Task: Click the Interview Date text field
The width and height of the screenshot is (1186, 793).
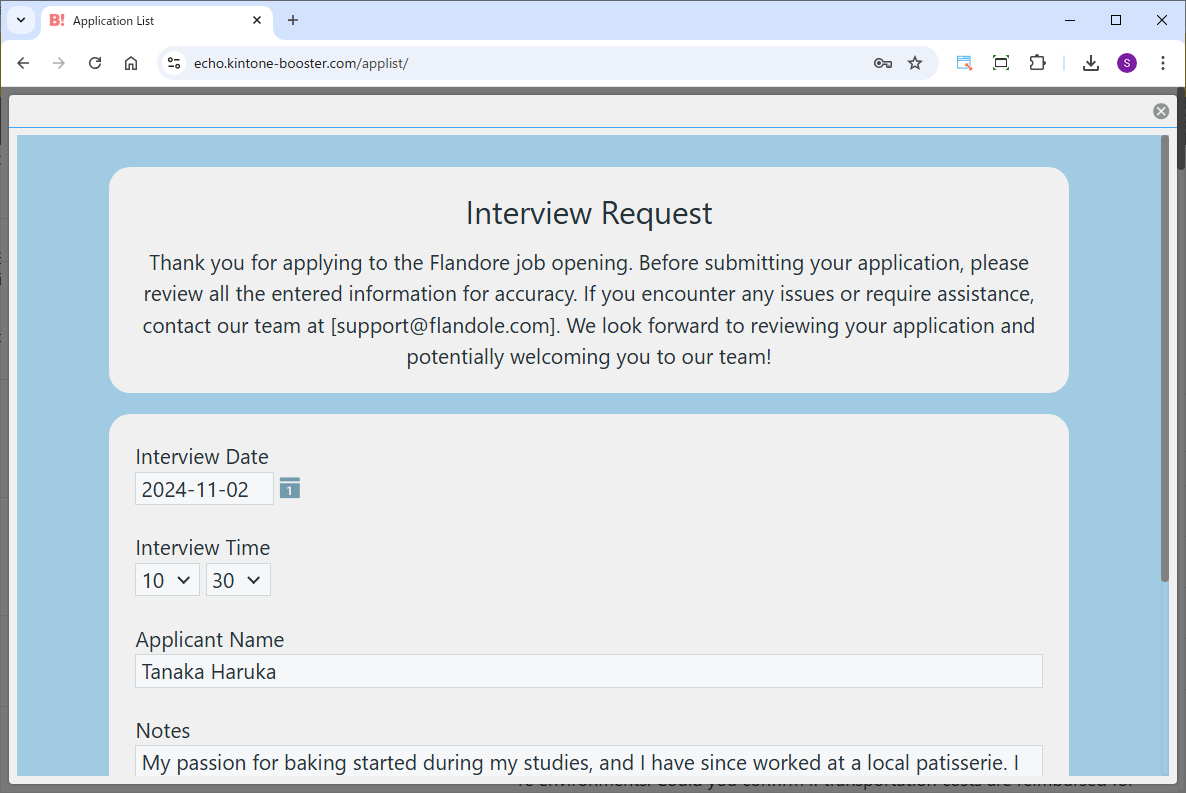Action: [x=204, y=489]
